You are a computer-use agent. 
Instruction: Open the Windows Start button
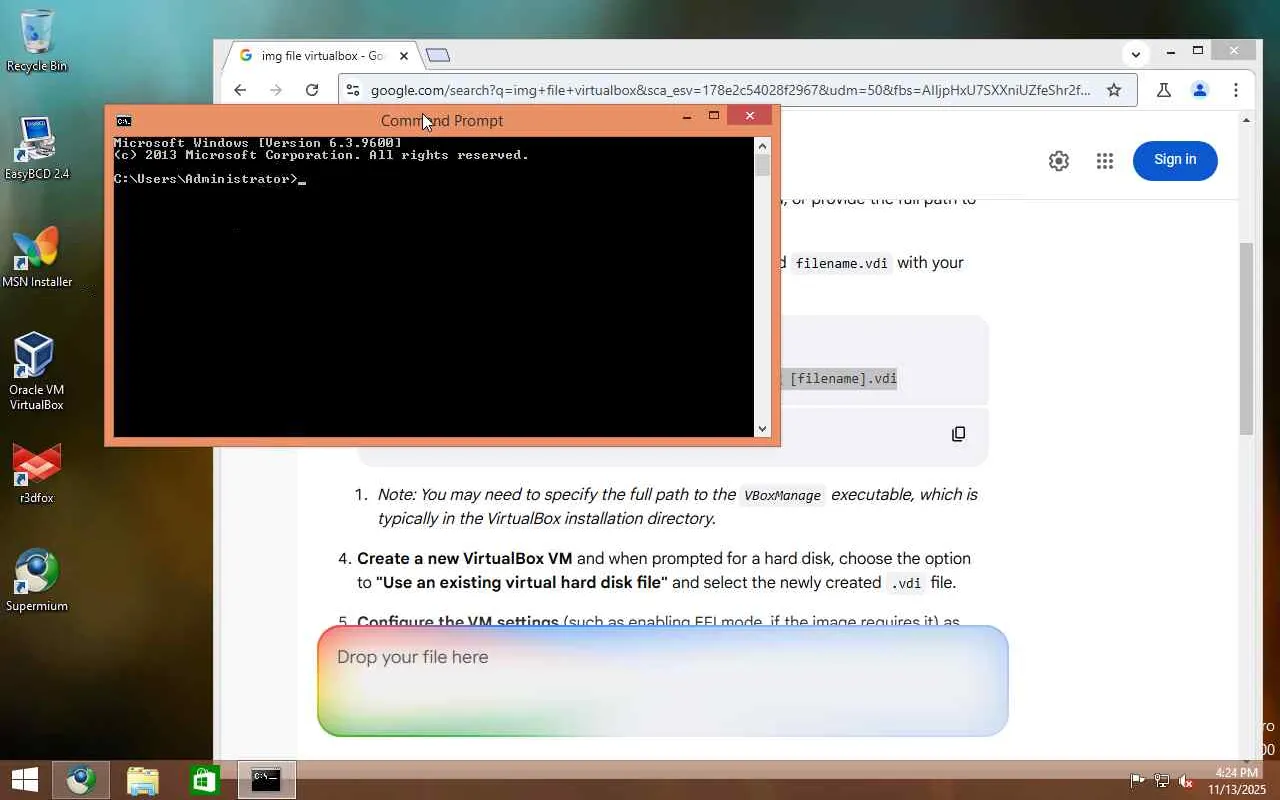click(x=25, y=779)
